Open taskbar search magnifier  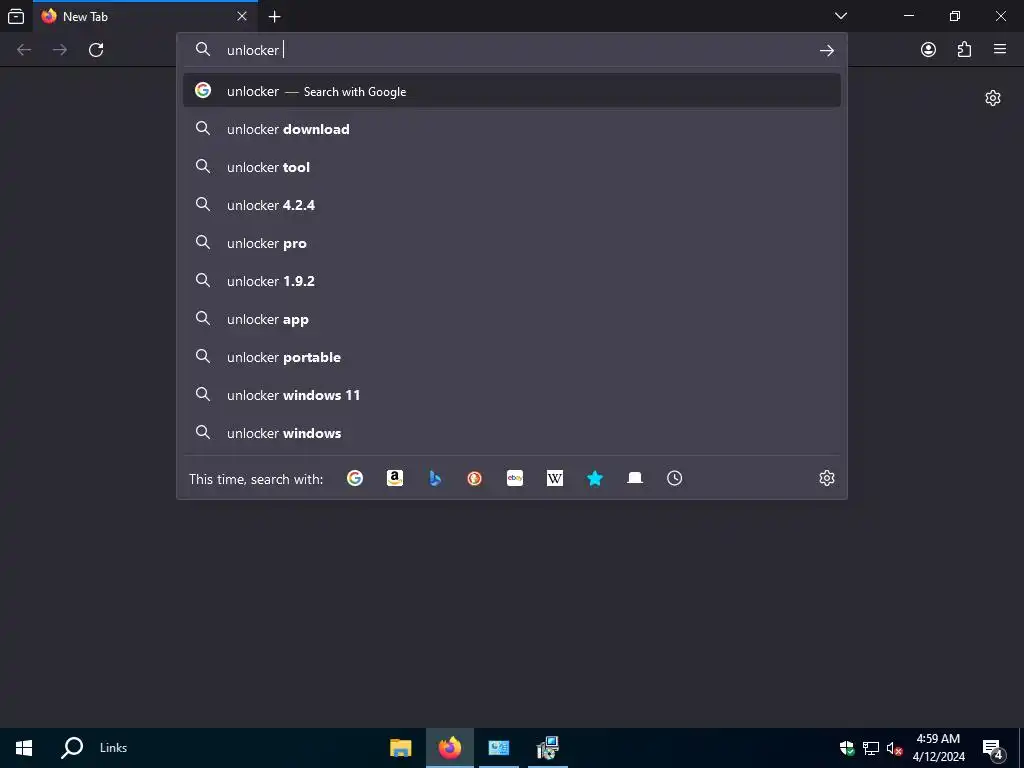click(x=72, y=748)
